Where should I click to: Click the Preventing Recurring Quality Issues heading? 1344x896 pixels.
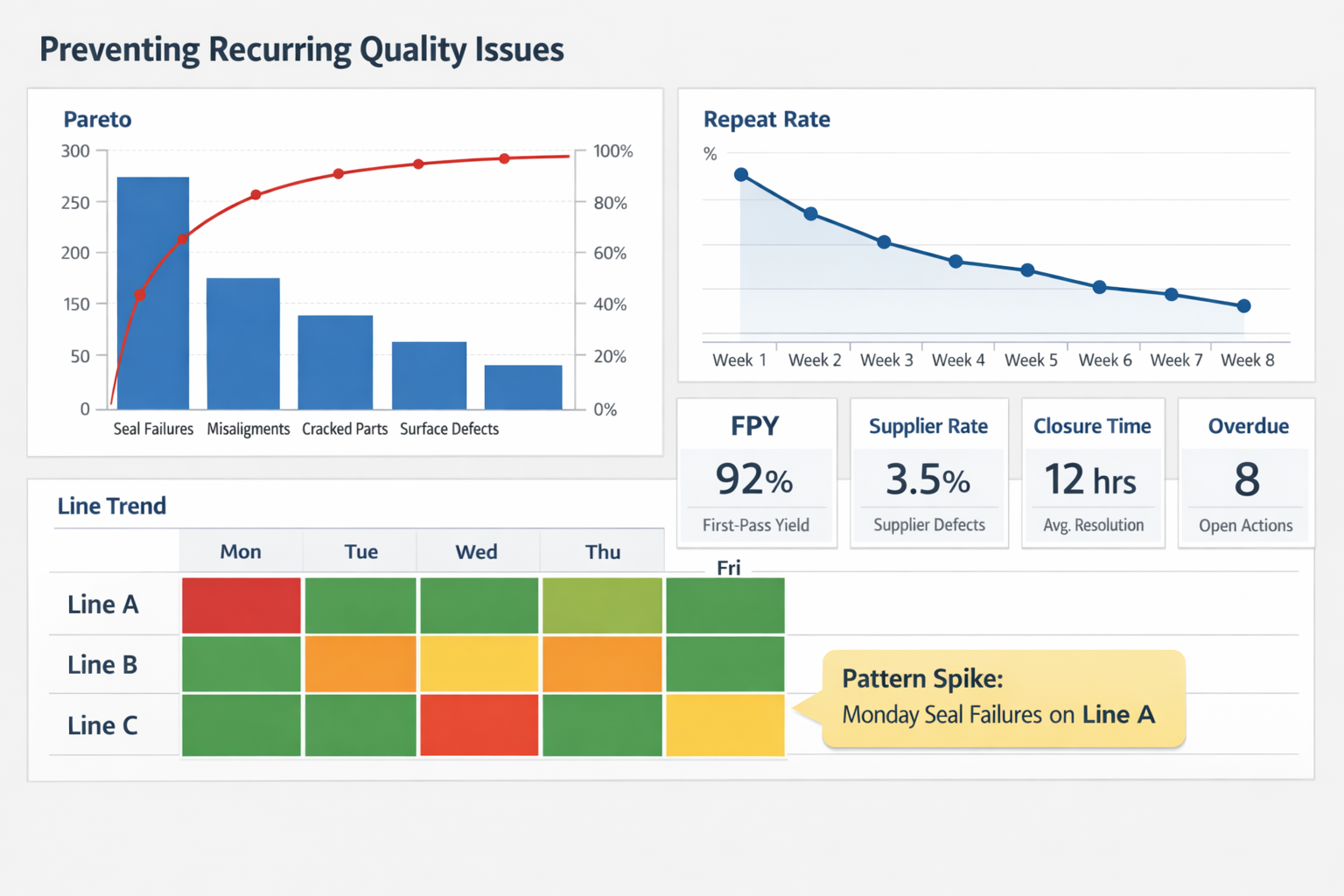click(x=302, y=49)
